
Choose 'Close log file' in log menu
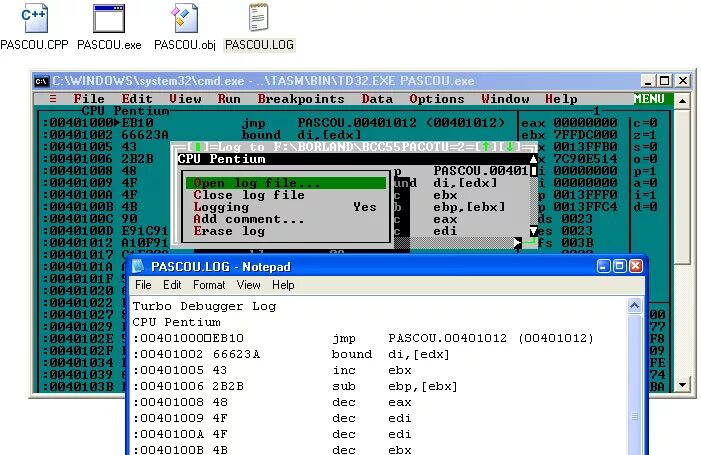pos(286,195)
